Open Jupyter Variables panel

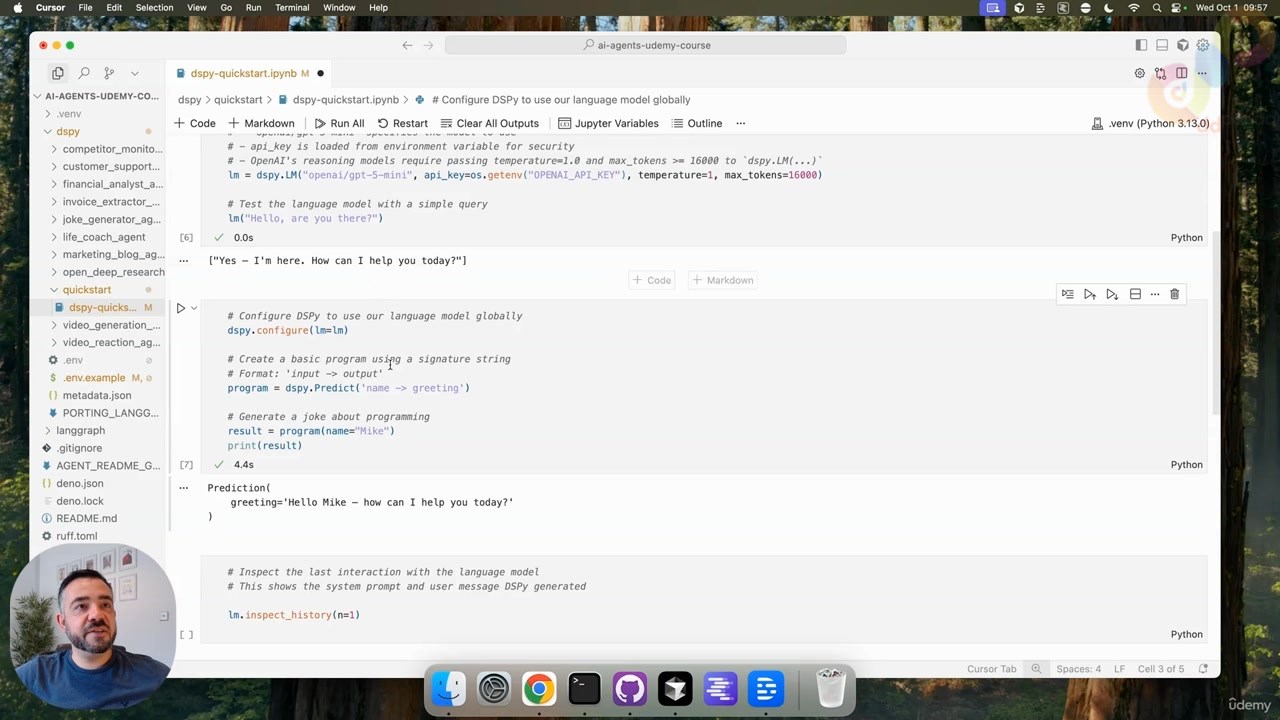(608, 123)
